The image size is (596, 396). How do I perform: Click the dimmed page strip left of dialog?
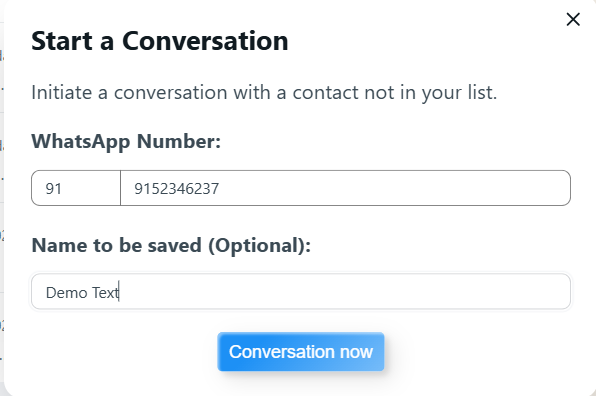2,198
